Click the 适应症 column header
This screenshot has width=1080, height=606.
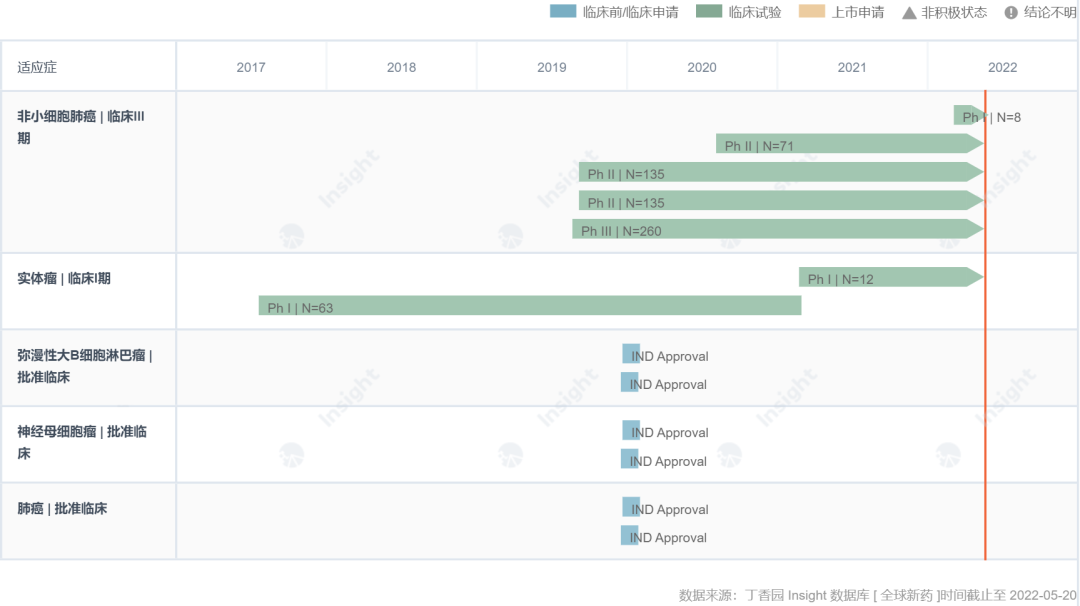coord(37,67)
